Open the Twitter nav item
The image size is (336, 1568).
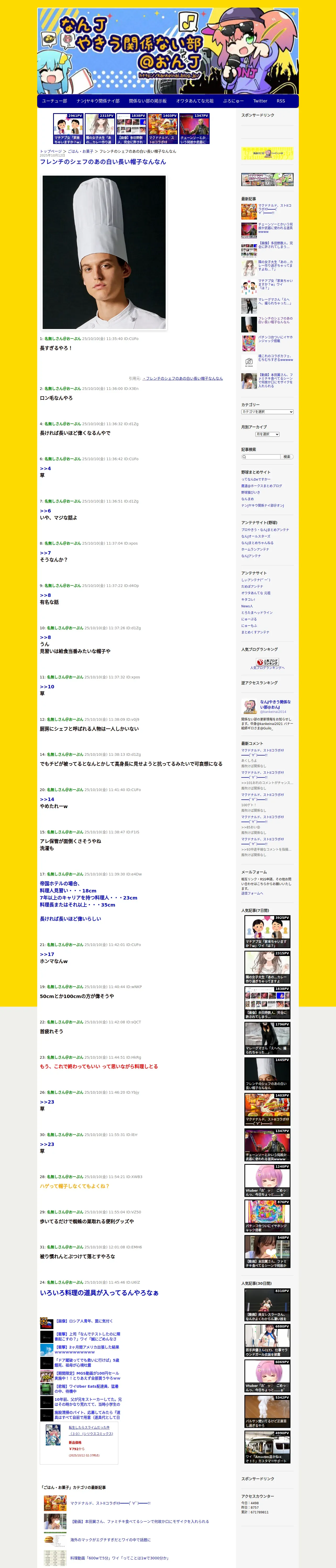tap(260, 101)
